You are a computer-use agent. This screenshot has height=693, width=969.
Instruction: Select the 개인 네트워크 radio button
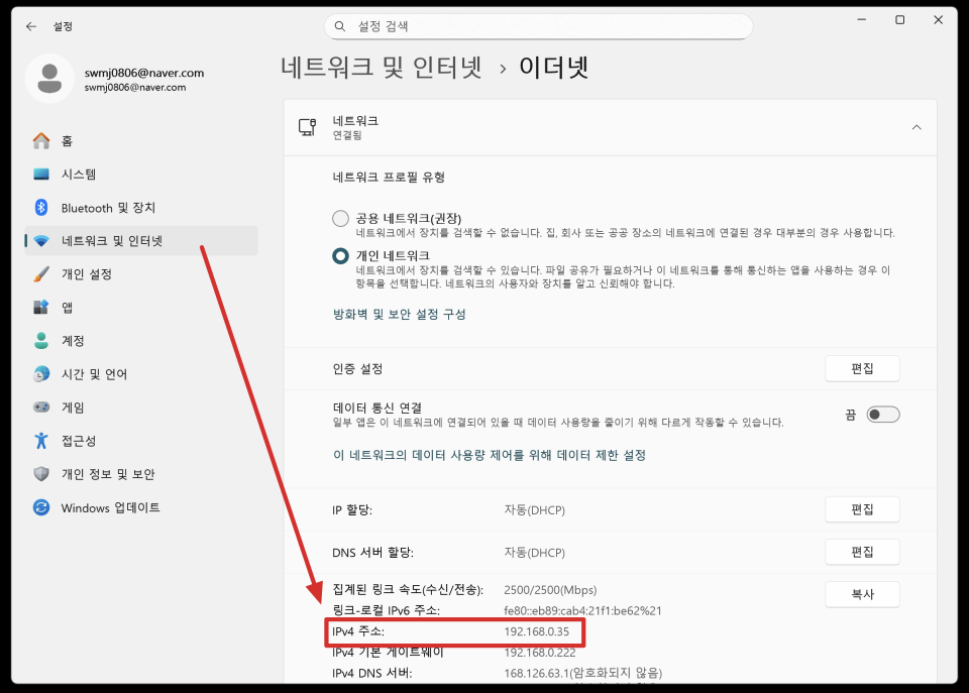pos(341,256)
